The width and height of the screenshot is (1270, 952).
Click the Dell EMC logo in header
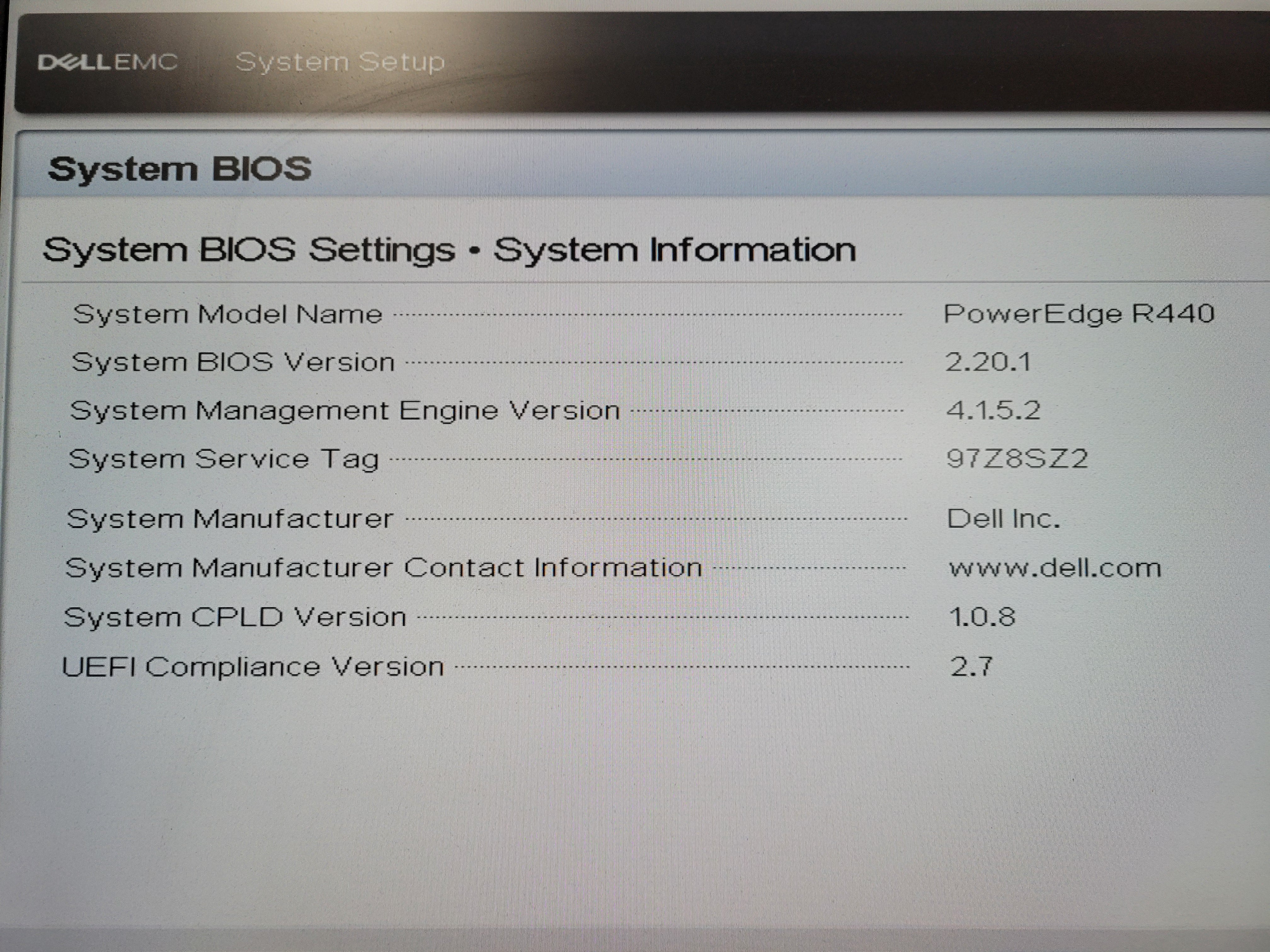click(108, 62)
